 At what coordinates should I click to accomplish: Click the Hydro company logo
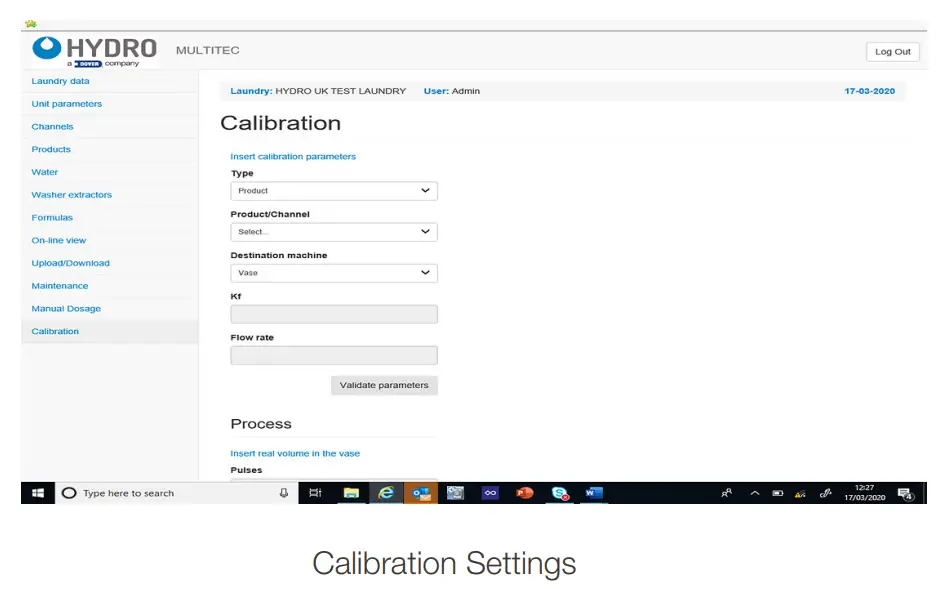click(95, 48)
